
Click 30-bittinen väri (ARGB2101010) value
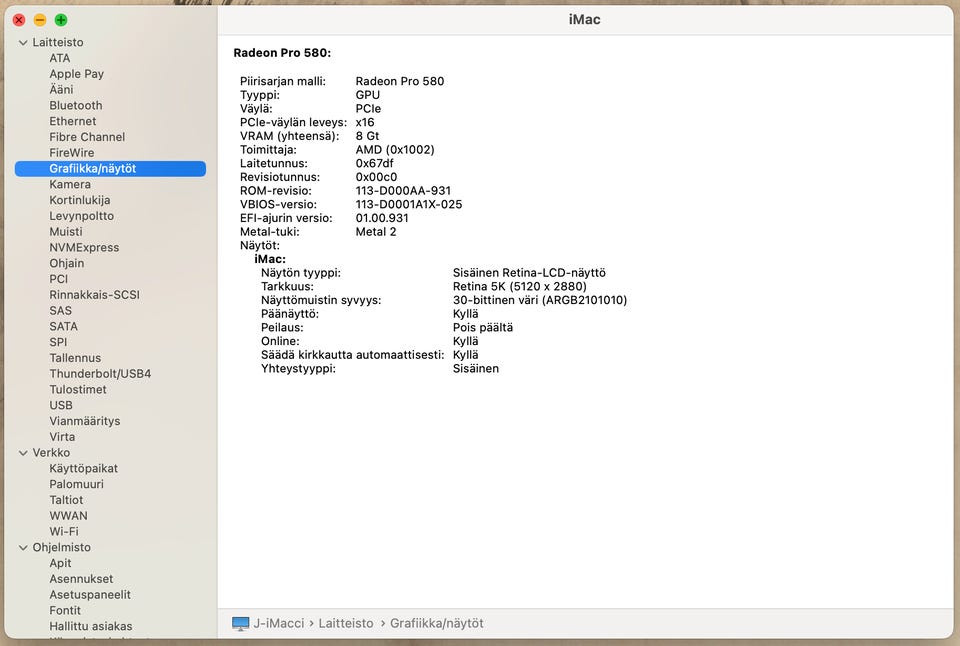coord(540,301)
